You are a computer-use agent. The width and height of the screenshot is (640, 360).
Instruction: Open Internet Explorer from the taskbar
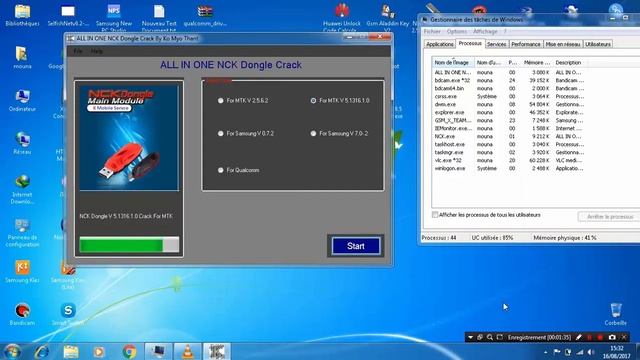[x=42, y=351]
